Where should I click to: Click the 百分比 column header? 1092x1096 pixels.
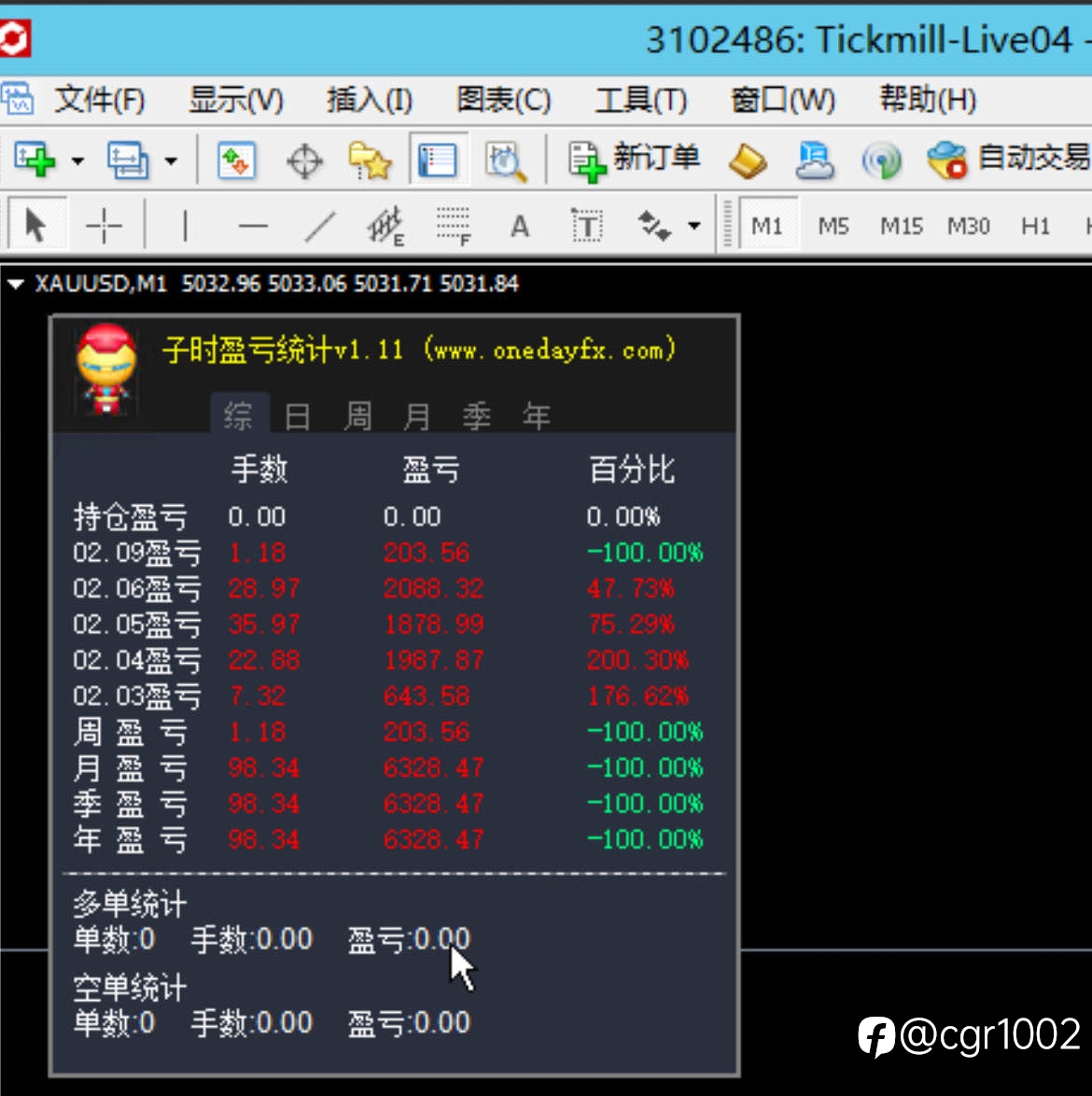[x=632, y=469]
